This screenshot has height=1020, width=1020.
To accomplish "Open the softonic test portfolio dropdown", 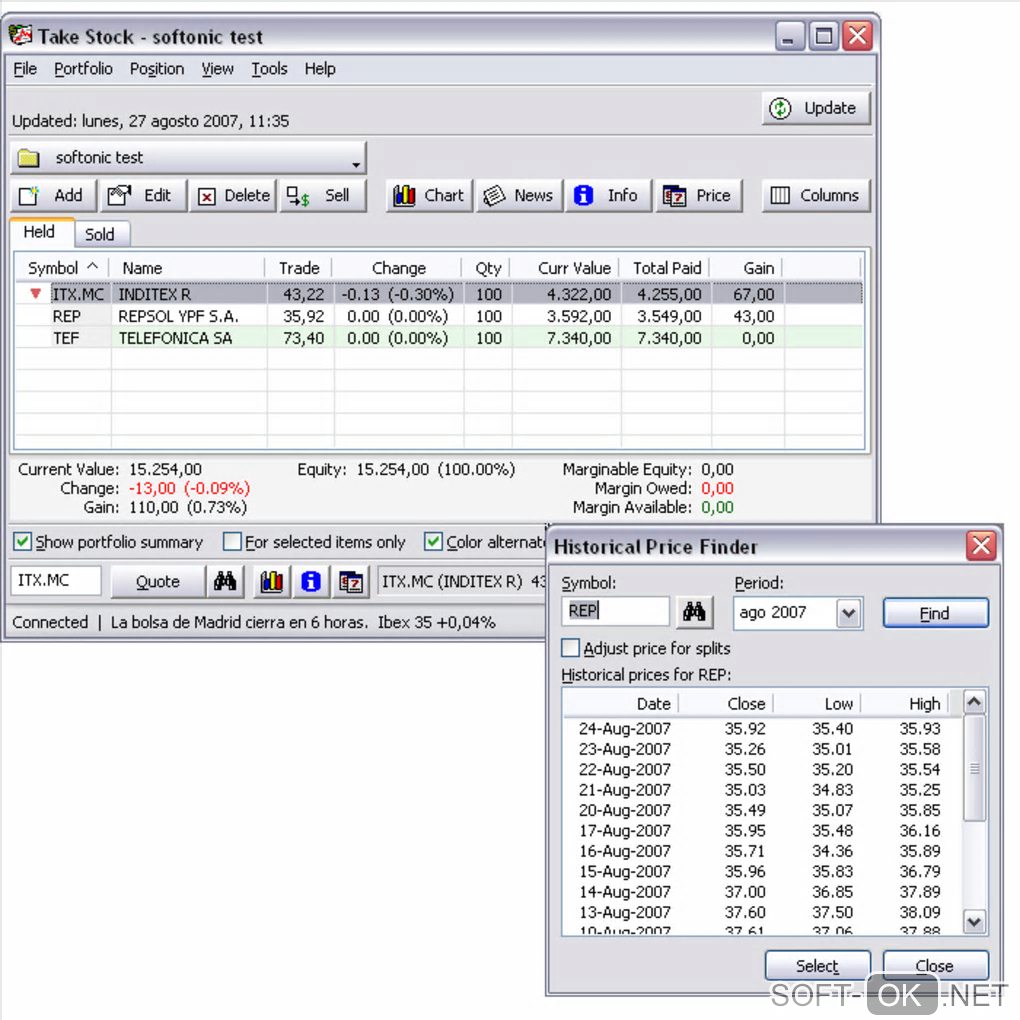I will coord(189,157).
